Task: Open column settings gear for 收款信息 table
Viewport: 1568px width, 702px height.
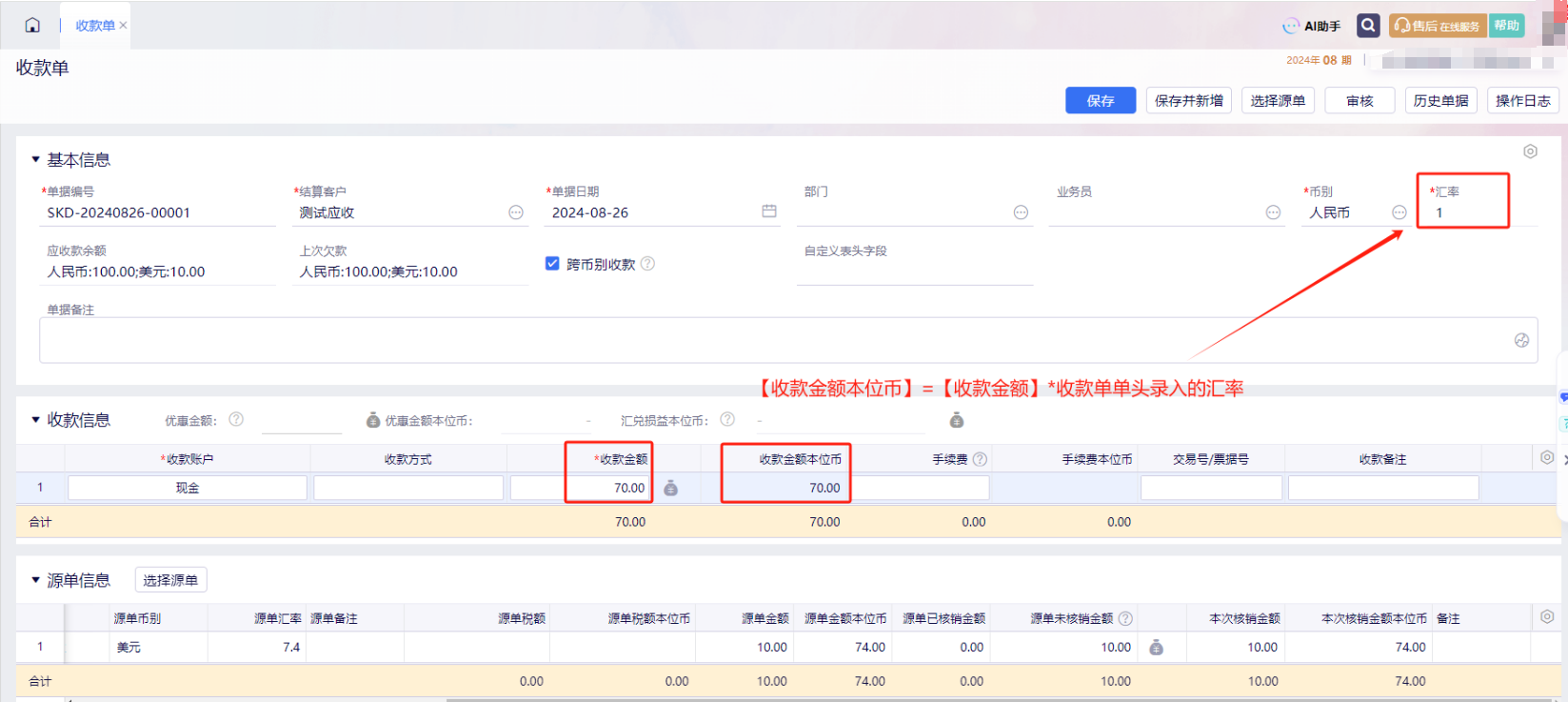Action: (x=1547, y=458)
